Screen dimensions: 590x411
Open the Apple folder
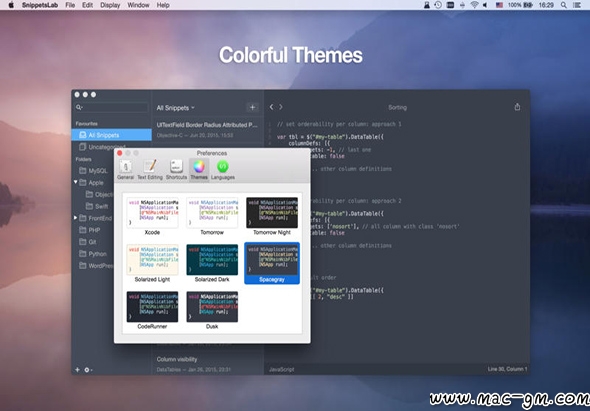[x=91, y=183]
